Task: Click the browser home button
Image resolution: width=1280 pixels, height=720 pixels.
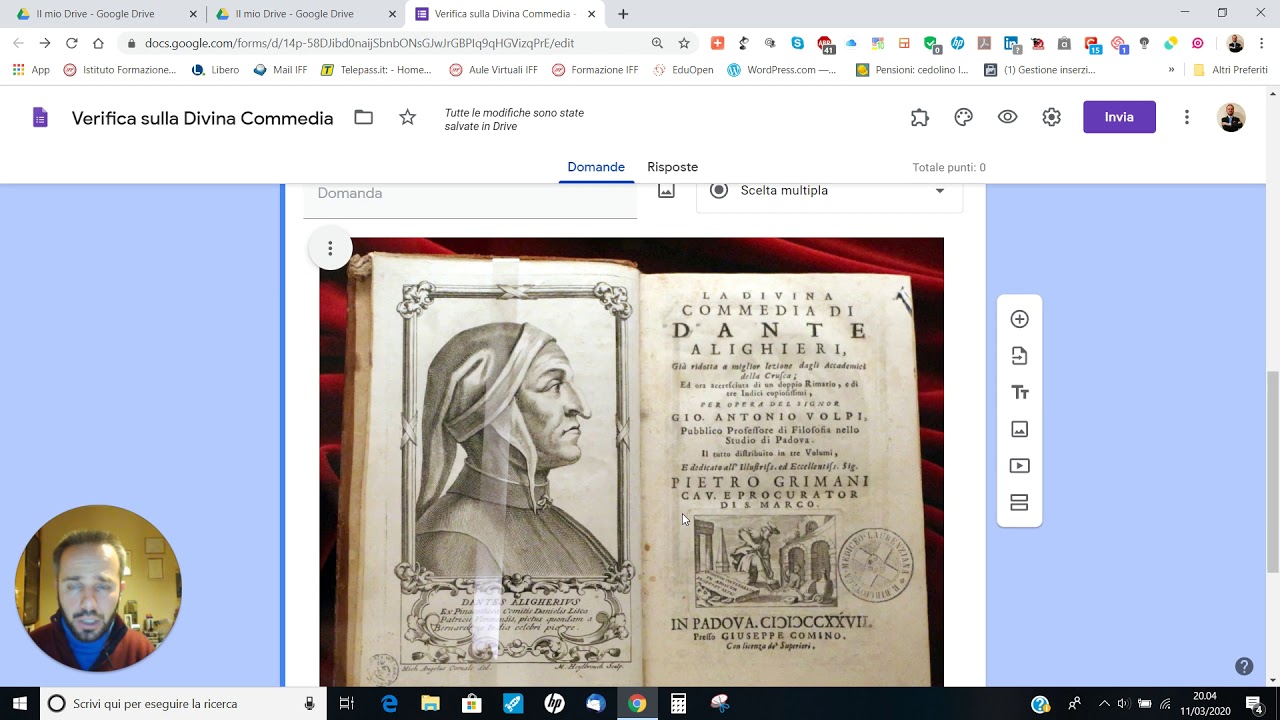Action: [x=98, y=43]
